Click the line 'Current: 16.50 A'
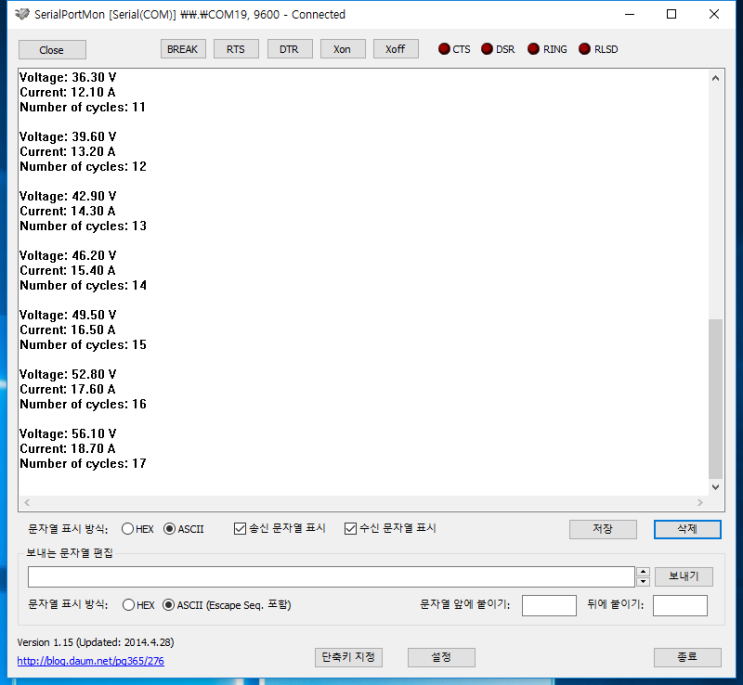 [x=67, y=330]
